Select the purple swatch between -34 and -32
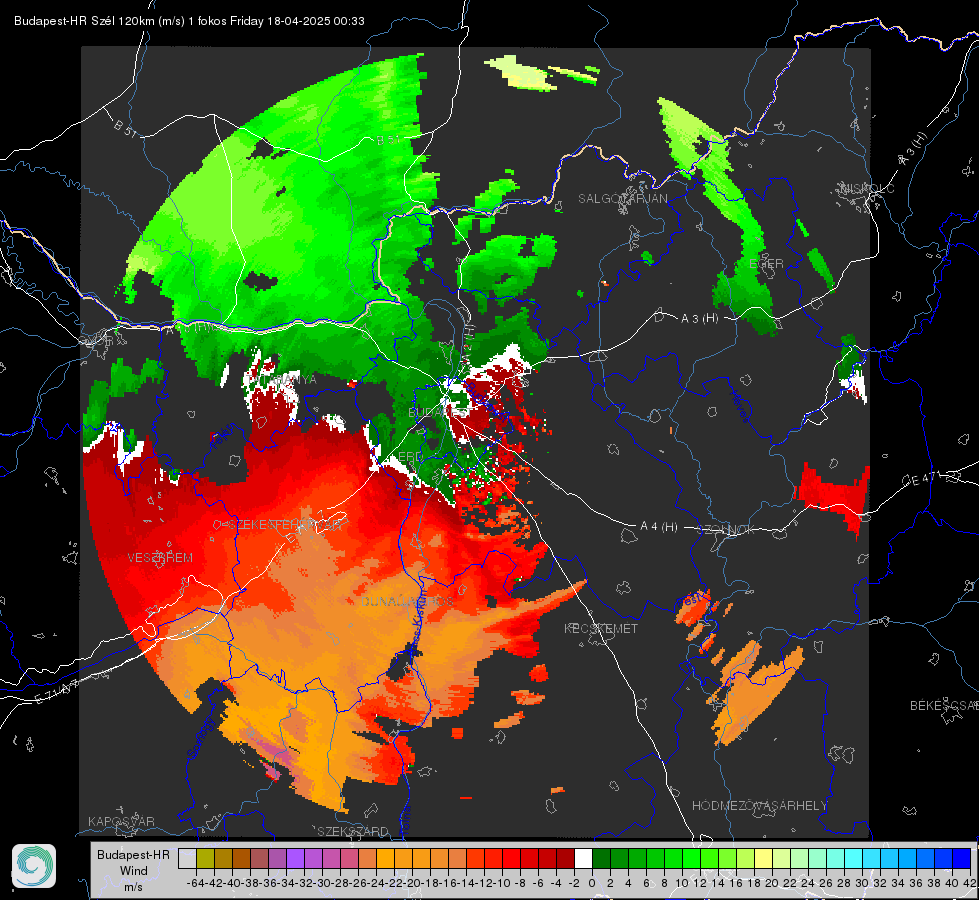 295,858
